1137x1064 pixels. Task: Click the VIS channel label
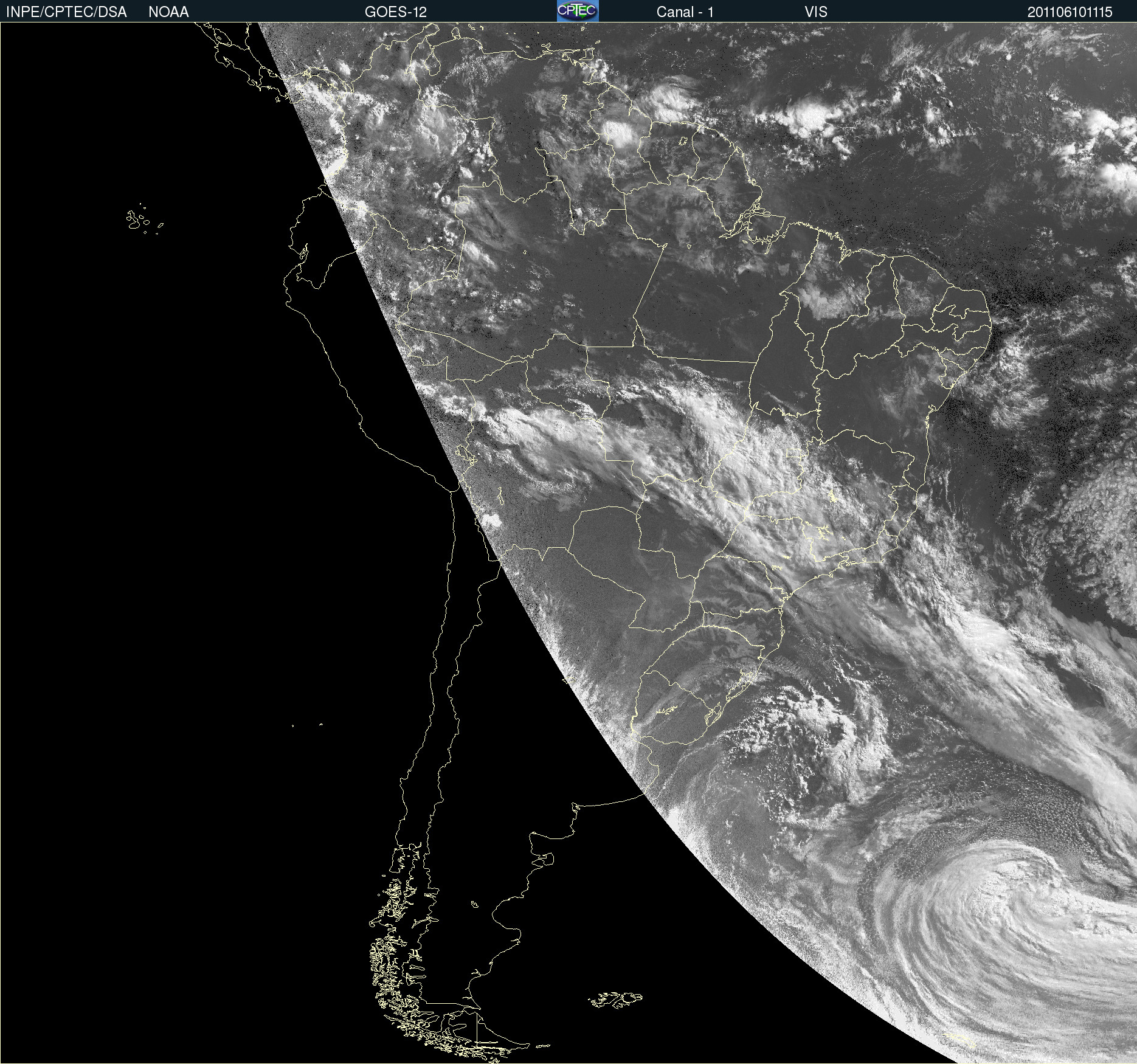[816, 12]
